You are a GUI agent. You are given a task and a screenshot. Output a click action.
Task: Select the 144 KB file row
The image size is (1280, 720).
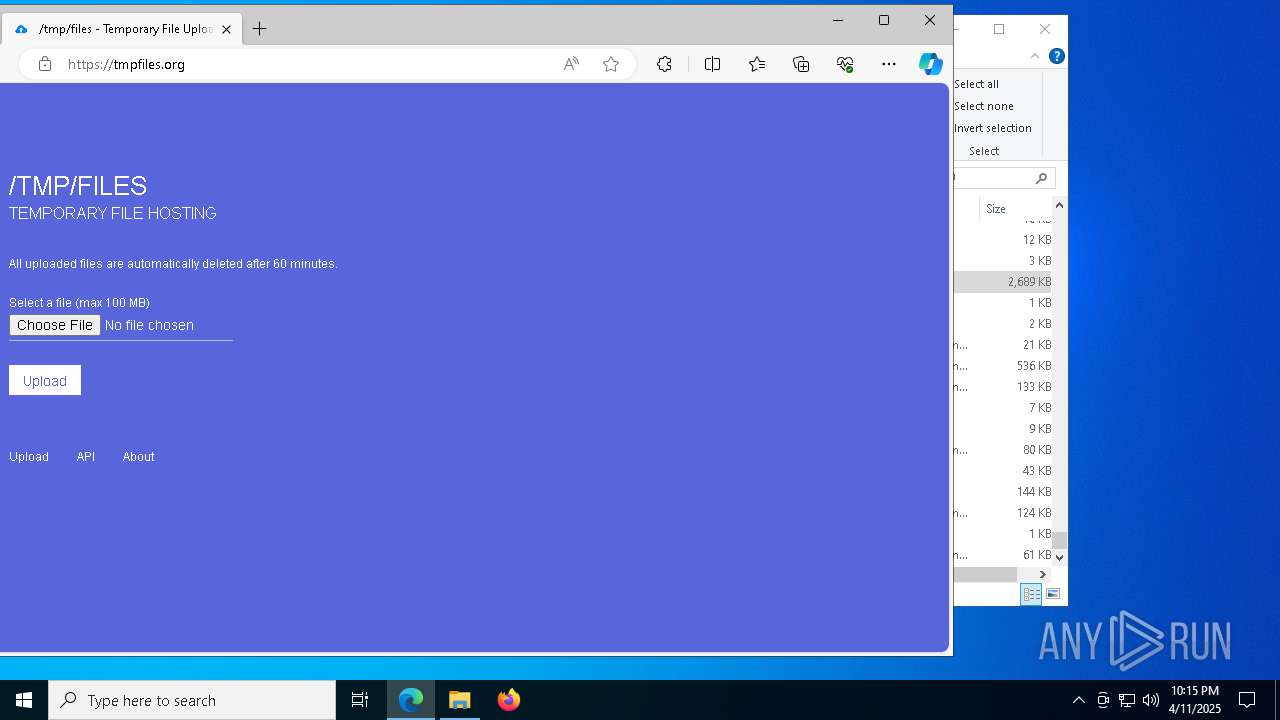click(x=1003, y=492)
